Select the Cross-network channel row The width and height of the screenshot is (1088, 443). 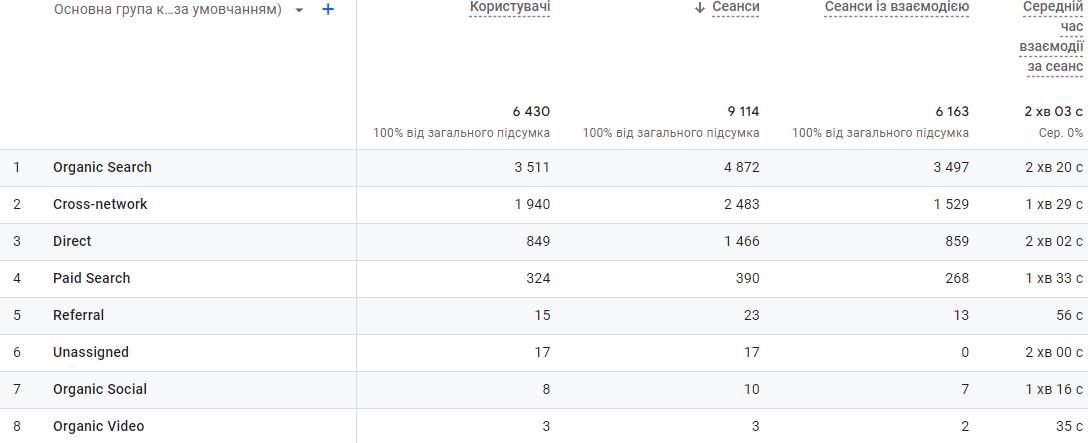(100, 204)
